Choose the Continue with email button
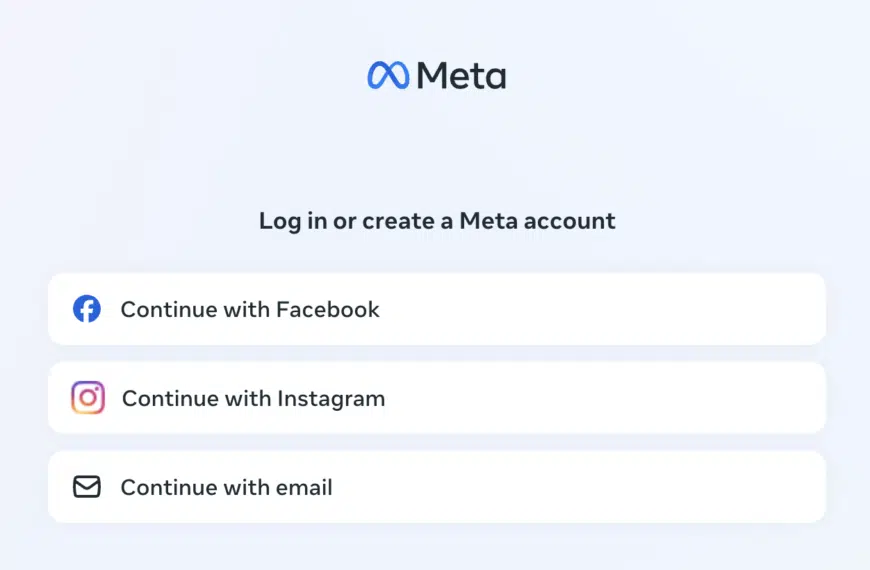This screenshot has height=570, width=870. click(437, 487)
